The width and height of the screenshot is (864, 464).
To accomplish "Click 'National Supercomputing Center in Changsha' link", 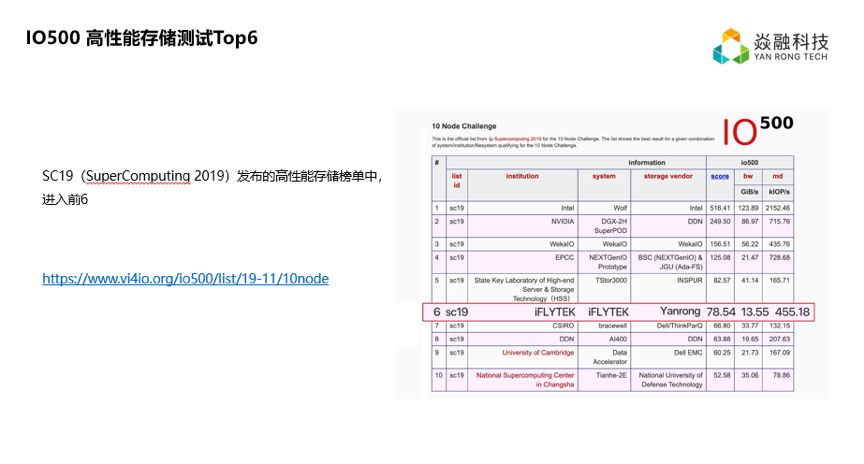I will 525,380.
